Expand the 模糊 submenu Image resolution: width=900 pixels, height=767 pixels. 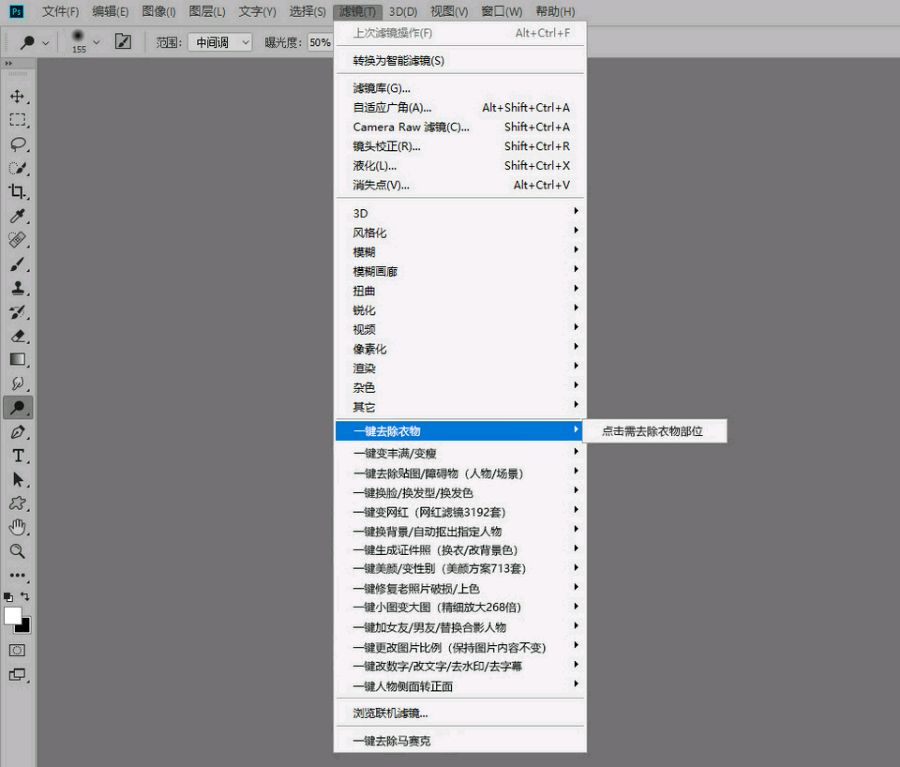point(460,252)
